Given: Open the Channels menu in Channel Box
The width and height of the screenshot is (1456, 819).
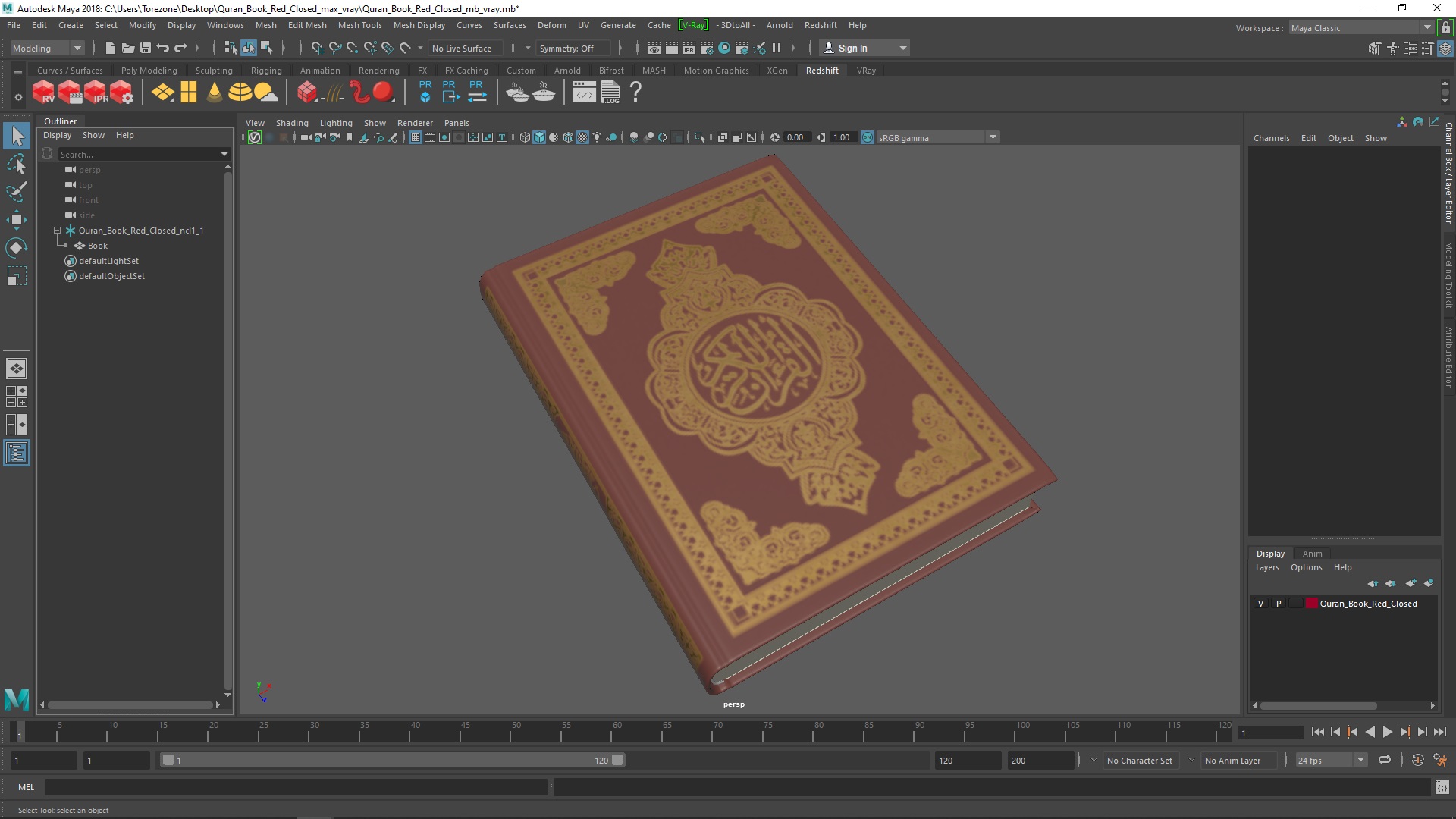Looking at the screenshot, I should tap(1271, 138).
